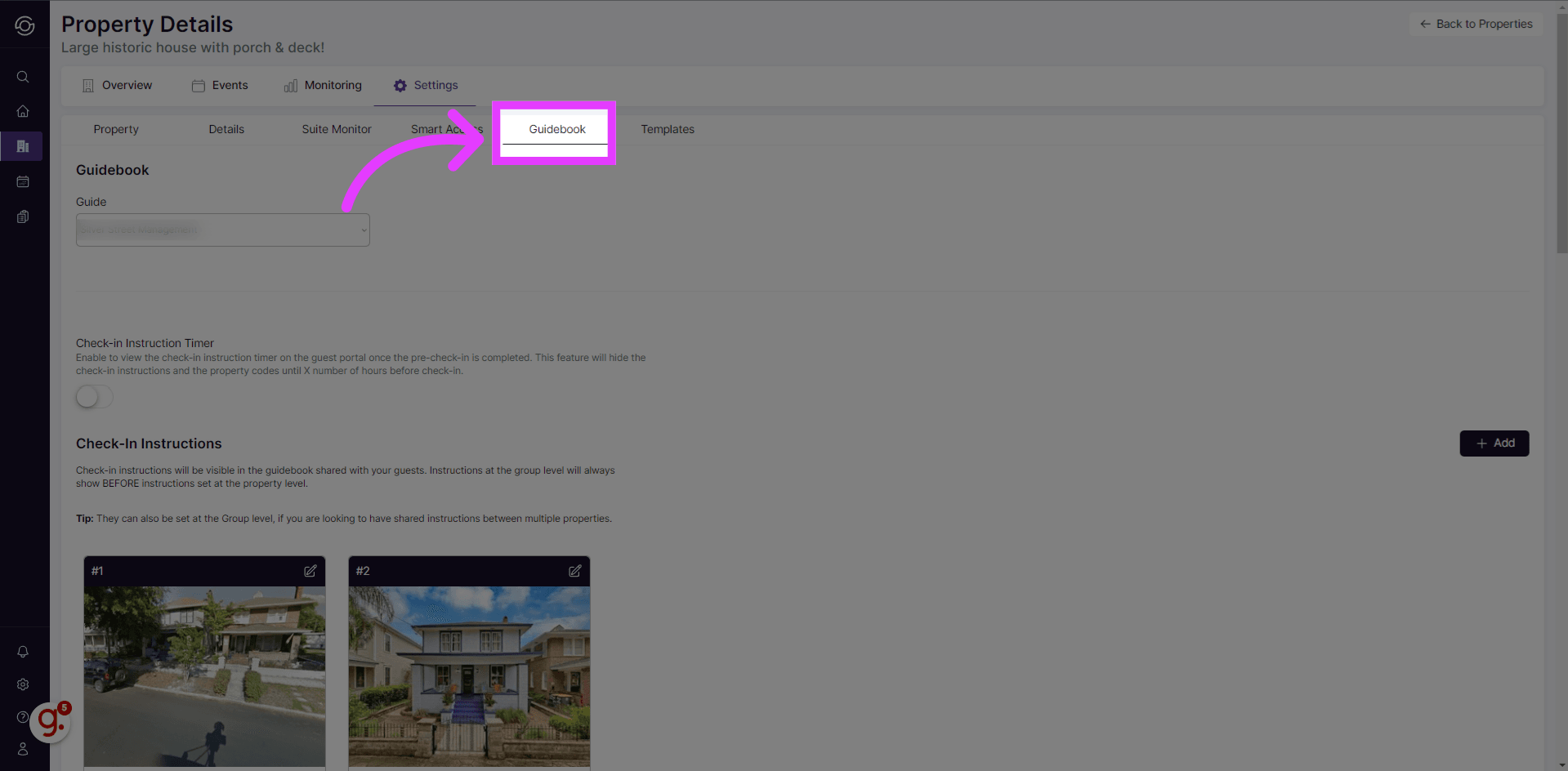Open settings via the gear icon
This screenshot has width=1568, height=771.
22,684
